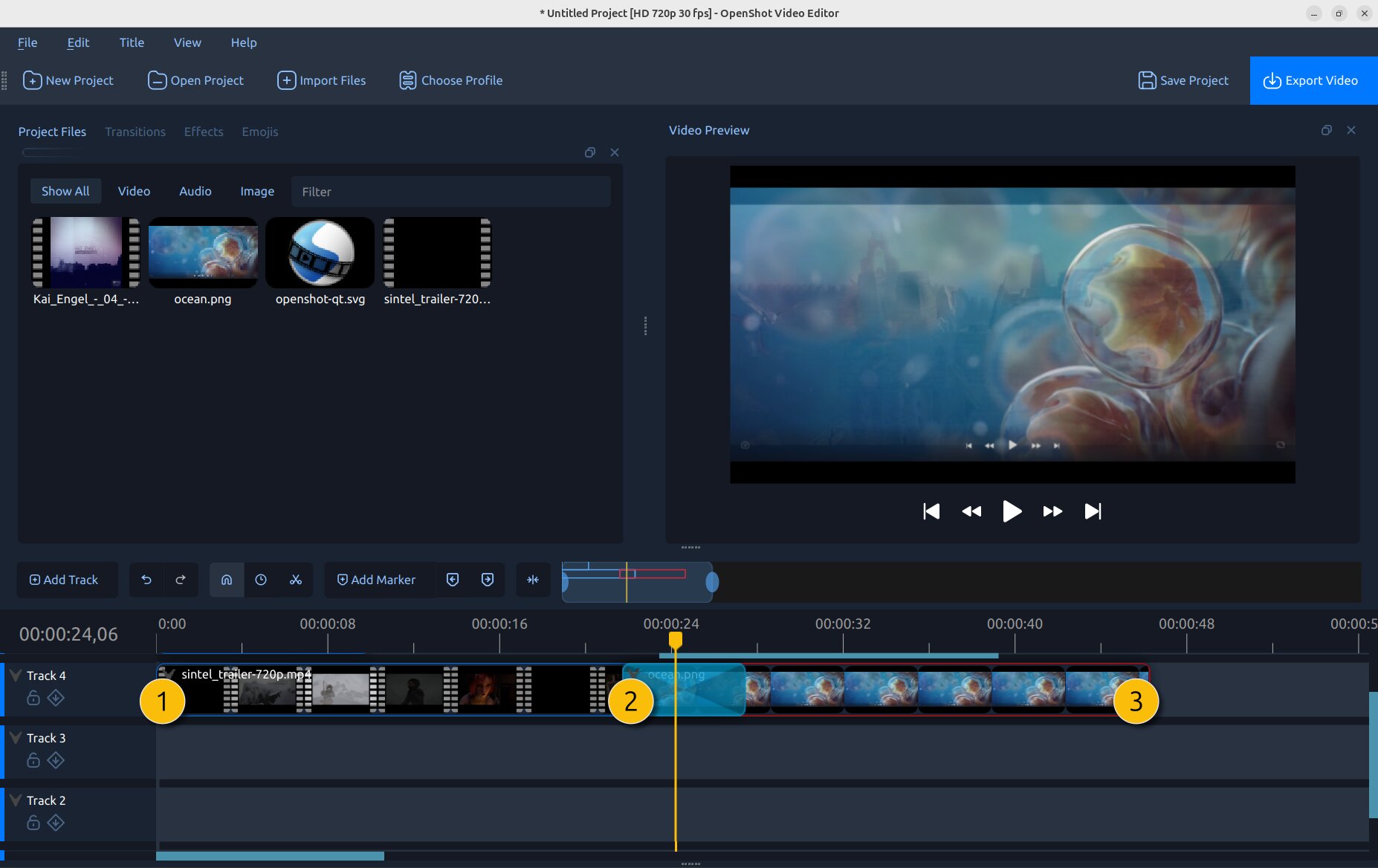Open the Import Files dialog

click(x=321, y=80)
